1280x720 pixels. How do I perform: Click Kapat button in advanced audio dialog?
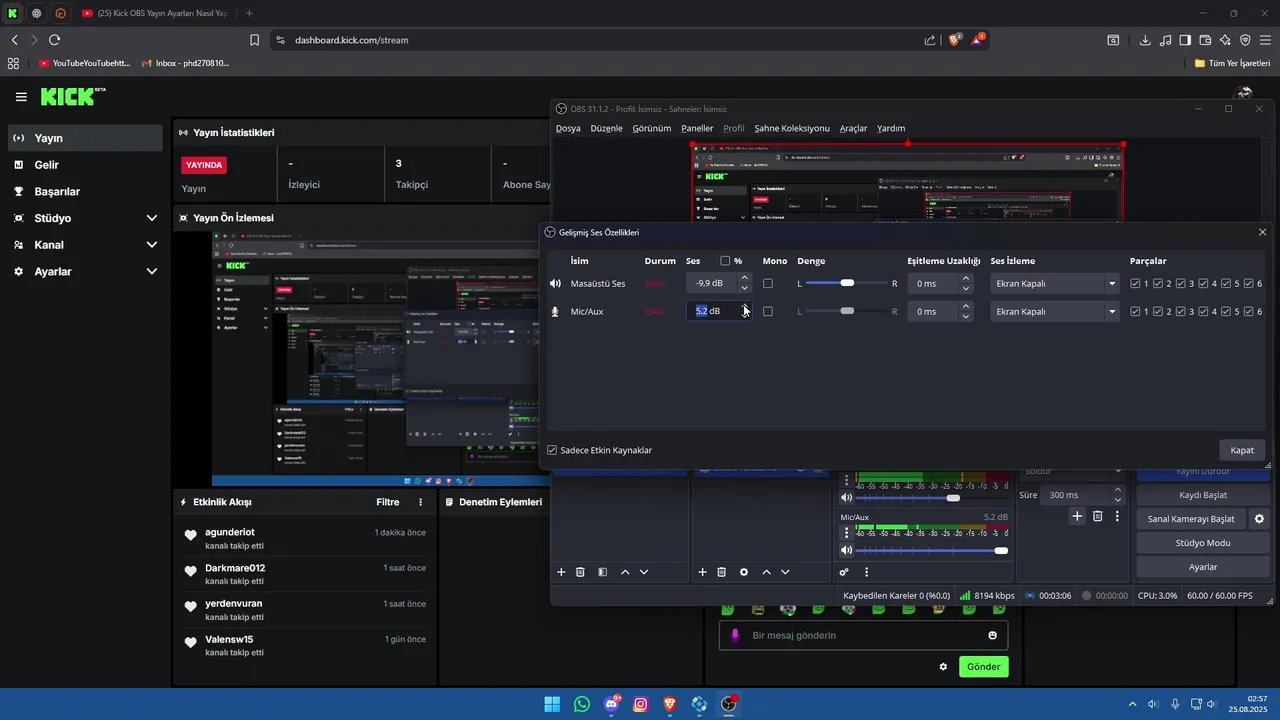(1242, 450)
